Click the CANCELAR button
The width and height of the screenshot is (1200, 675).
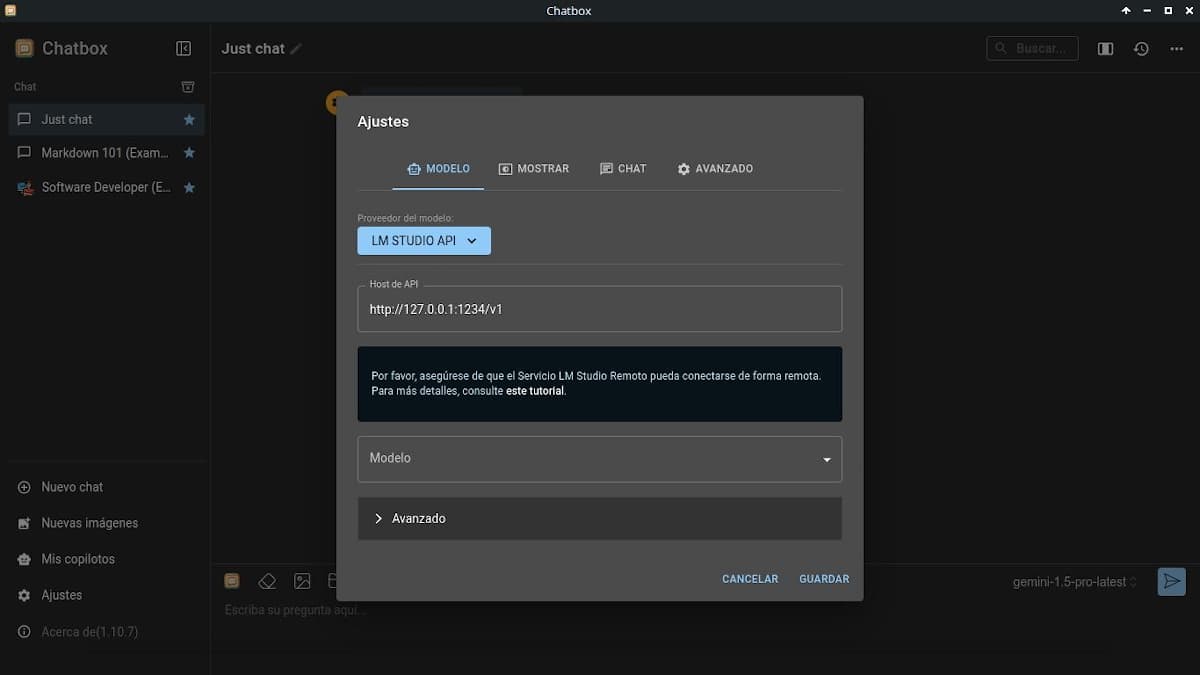(x=750, y=579)
